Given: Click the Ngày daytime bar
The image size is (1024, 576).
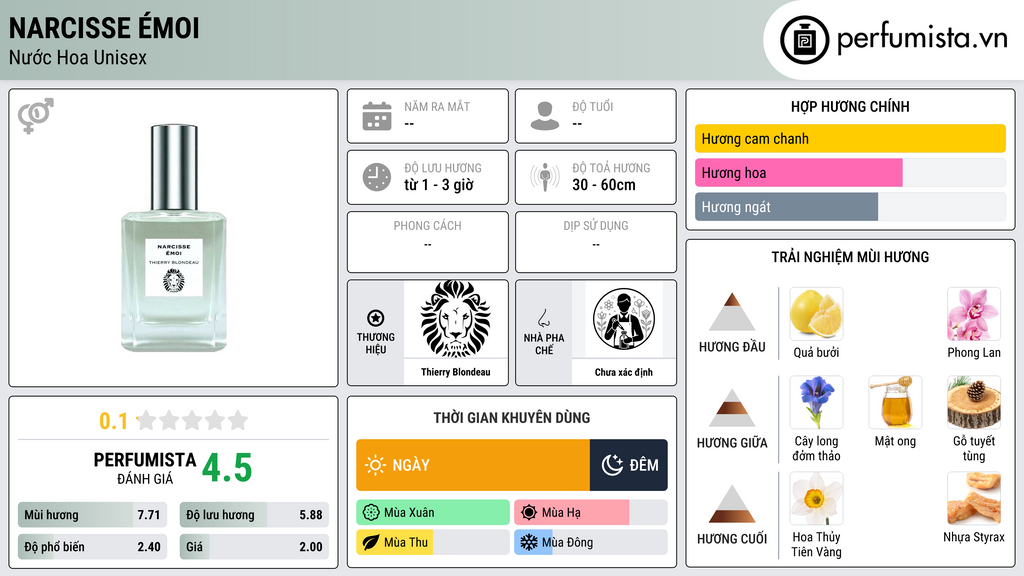Looking at the screenshot, I should click(473, 465).
